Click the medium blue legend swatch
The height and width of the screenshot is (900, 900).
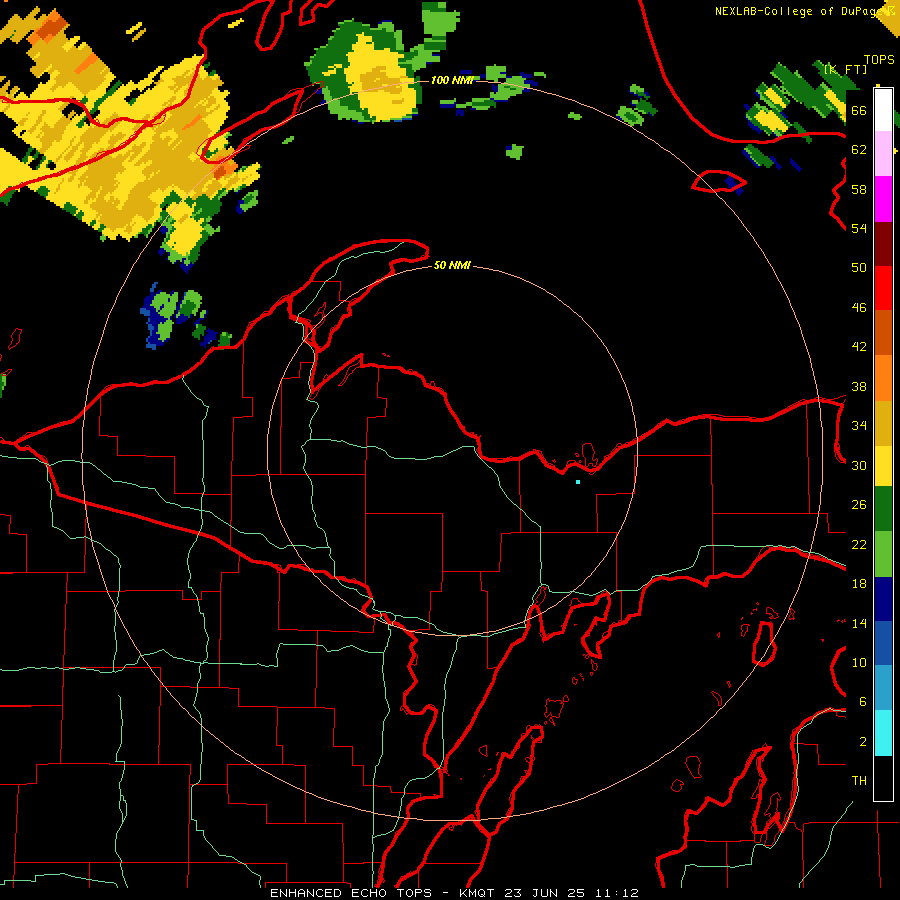tap(883, 643)
